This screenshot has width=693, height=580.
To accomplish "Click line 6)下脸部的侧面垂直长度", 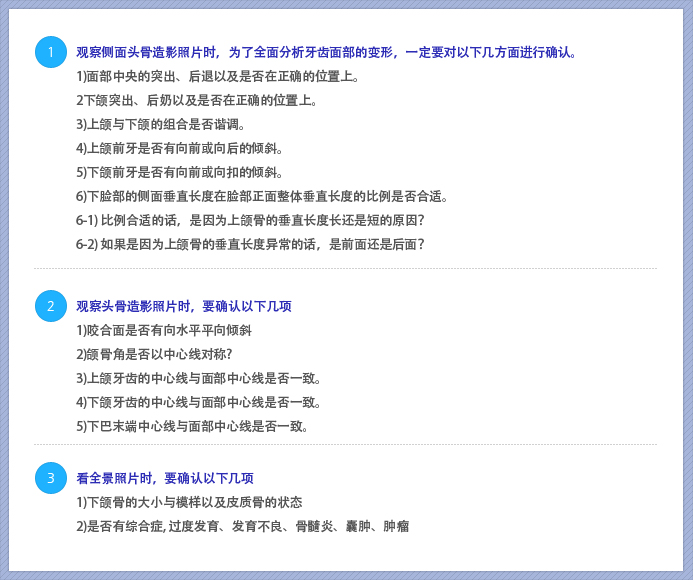I will pyautogui.click(x=262, y=196).
